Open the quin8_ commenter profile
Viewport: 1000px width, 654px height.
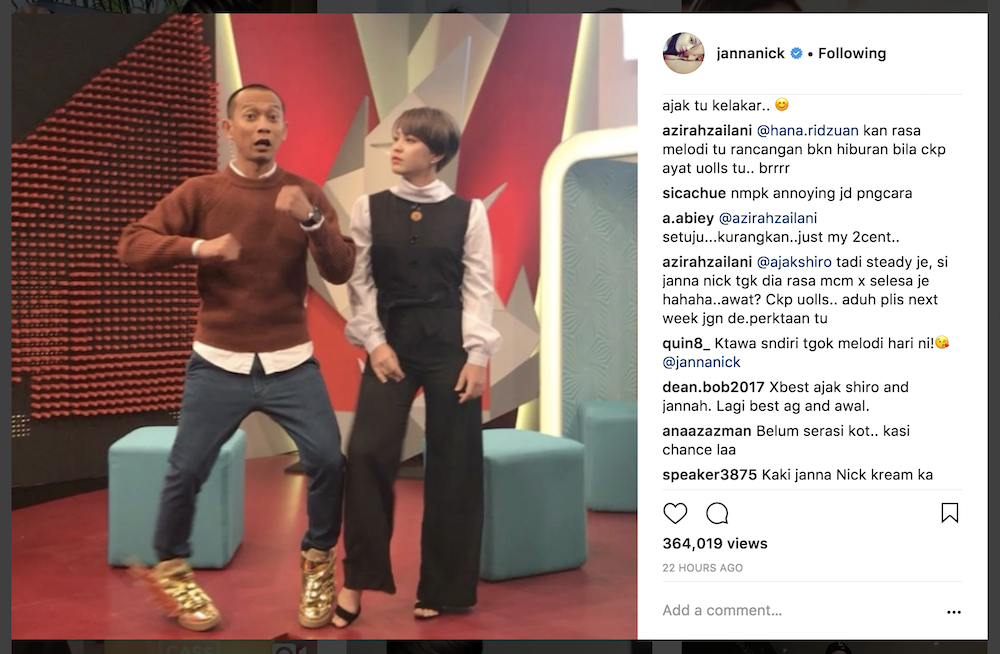686,343
